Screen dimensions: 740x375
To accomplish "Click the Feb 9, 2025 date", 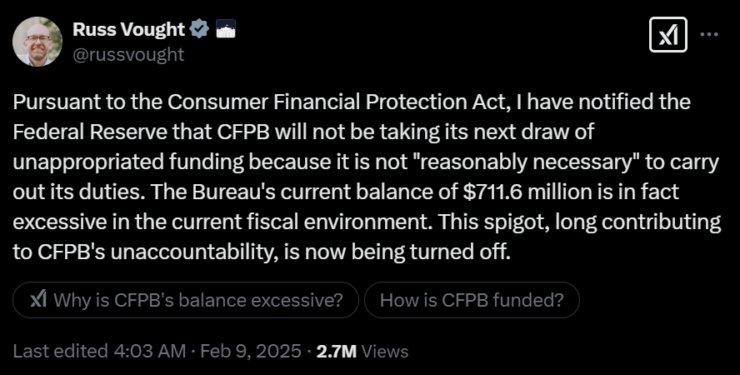I will point(251,351).
